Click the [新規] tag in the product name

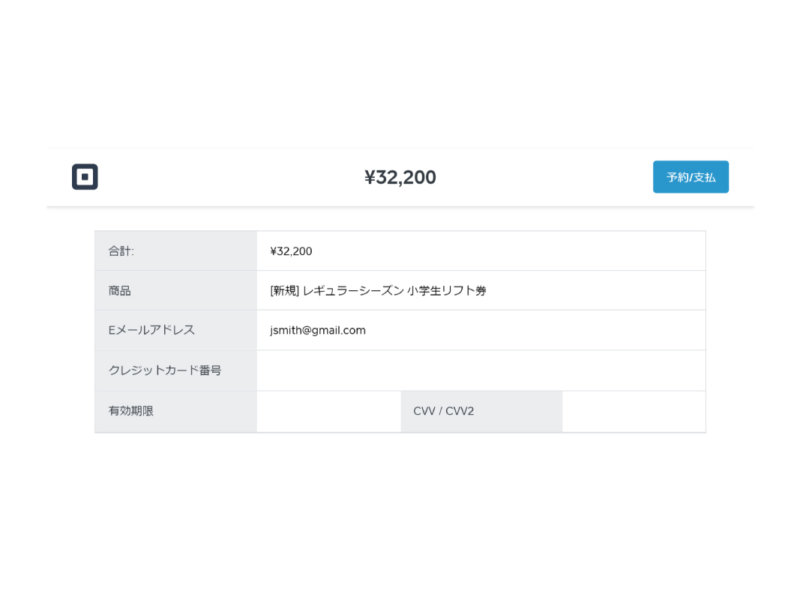tap(284, 291)
